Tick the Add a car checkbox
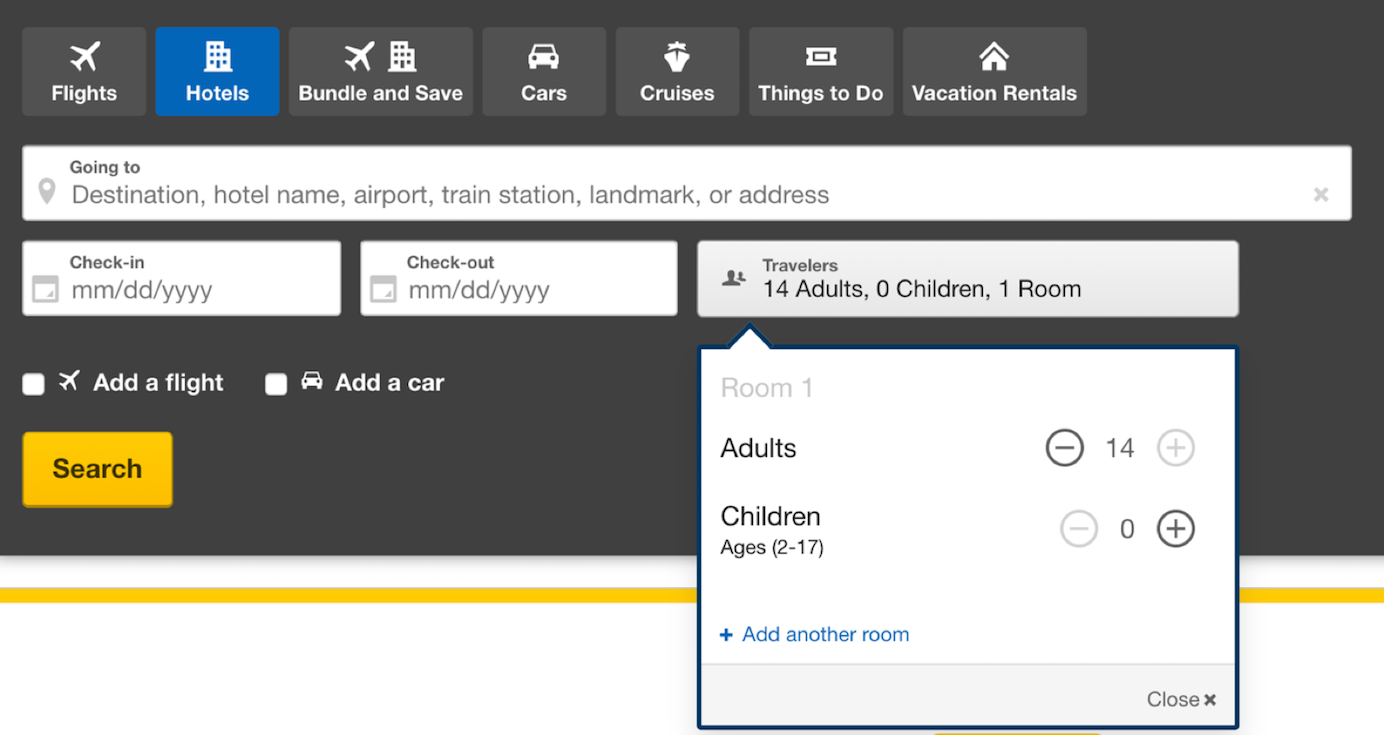The image size is (1384, 735). (x=276, y=384)
